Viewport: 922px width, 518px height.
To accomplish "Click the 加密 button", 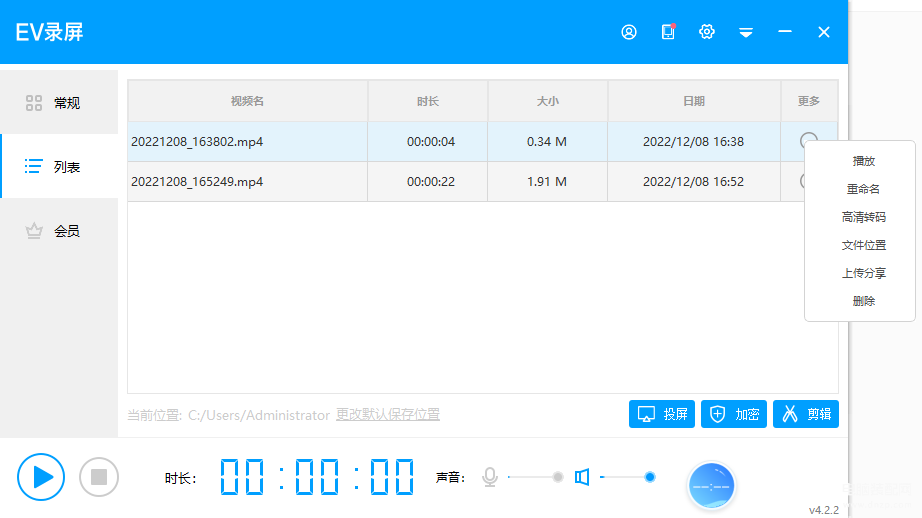I will click(734, 414).
